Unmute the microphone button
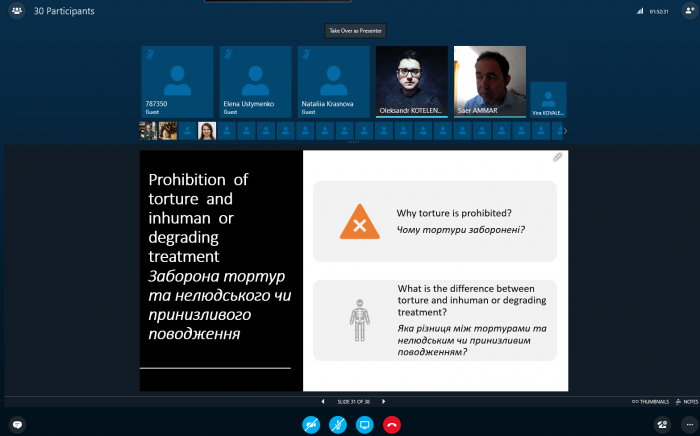 point(338,424)
